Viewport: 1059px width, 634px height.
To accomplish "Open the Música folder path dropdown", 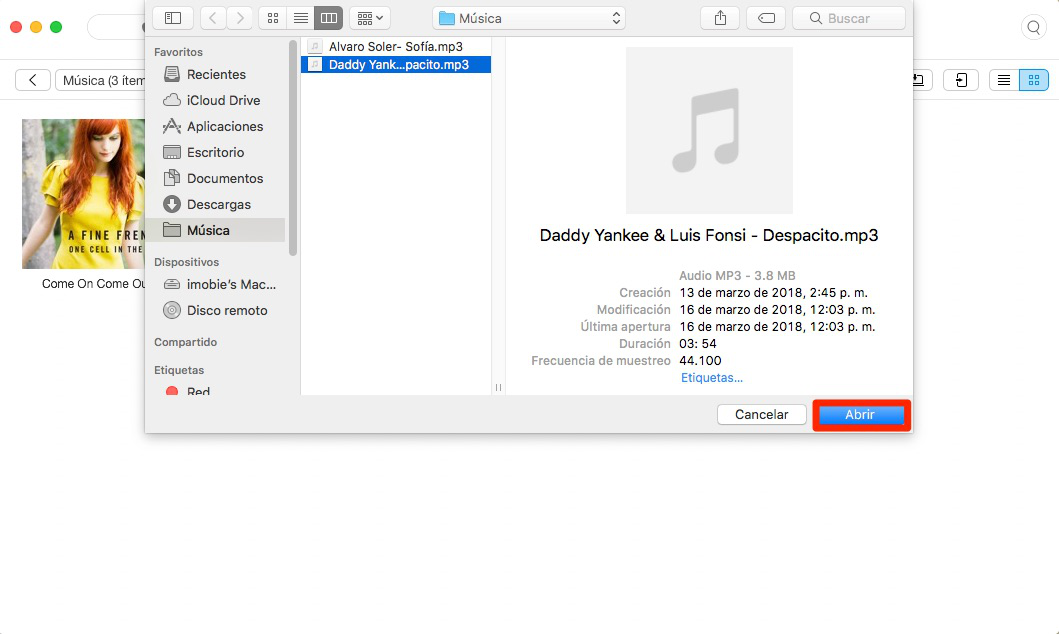I will (x=529, y=18).
